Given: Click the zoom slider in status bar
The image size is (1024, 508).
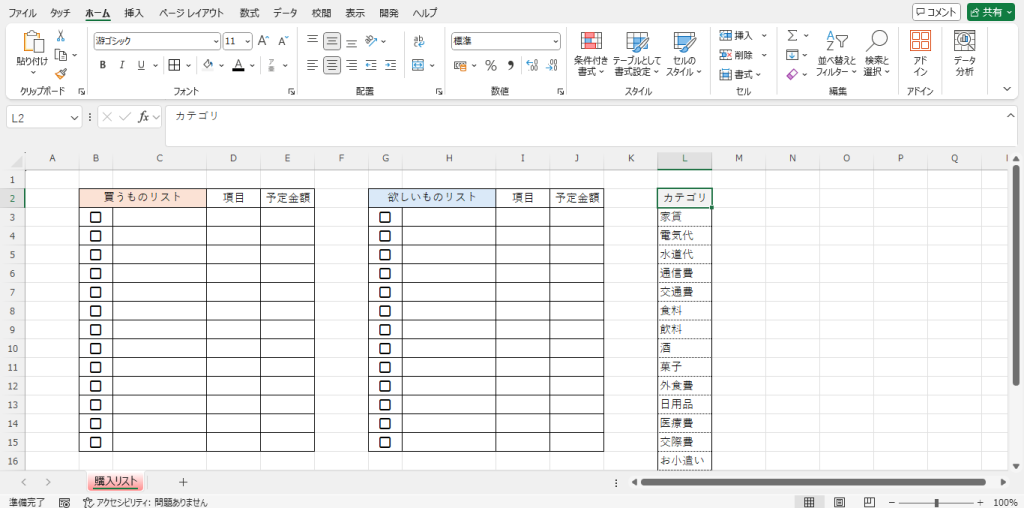Looking at the screenshot, I should (936, 502).
